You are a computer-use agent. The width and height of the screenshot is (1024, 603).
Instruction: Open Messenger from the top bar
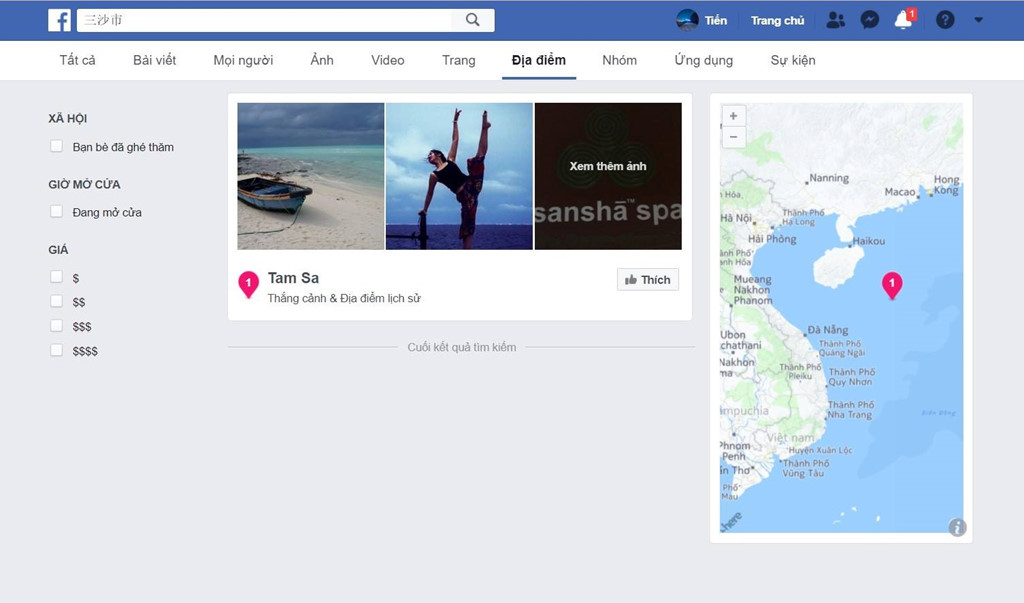(869, 19)
